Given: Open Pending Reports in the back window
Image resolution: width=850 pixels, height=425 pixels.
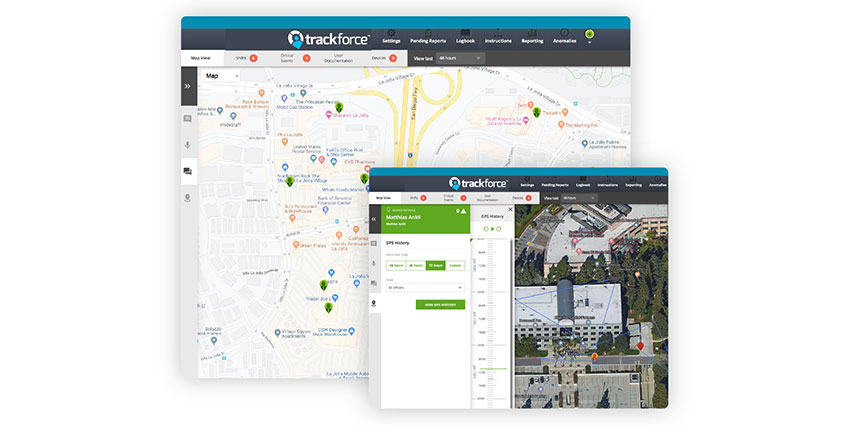Looking at the screenshot, I should click(428, 36).
